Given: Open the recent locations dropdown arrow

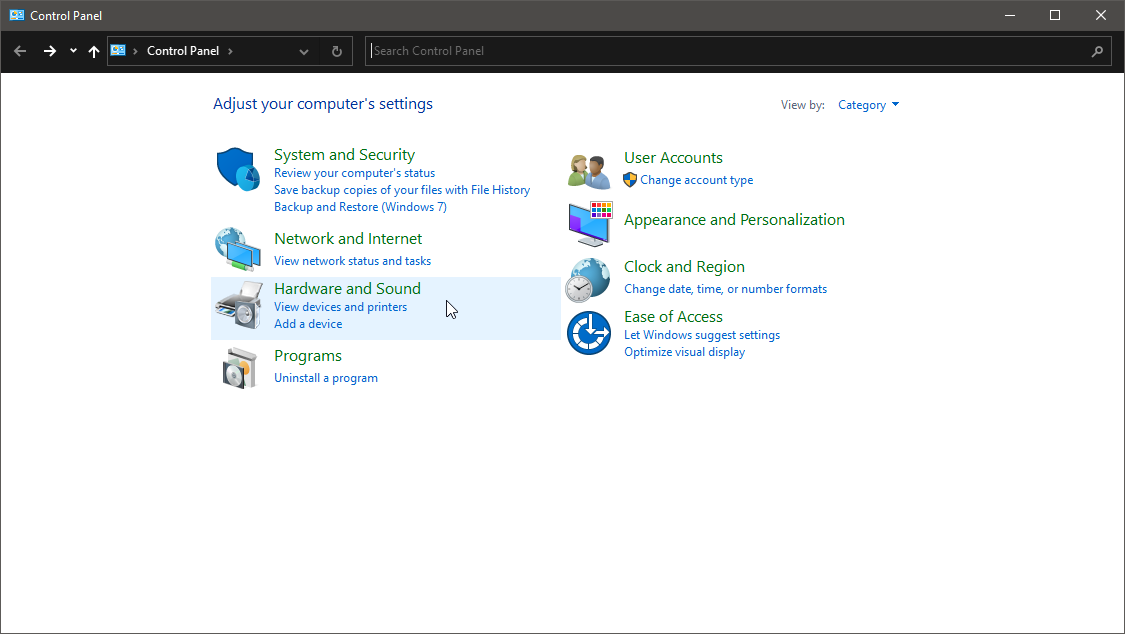Looking at the screenshot, I should 73,51.
